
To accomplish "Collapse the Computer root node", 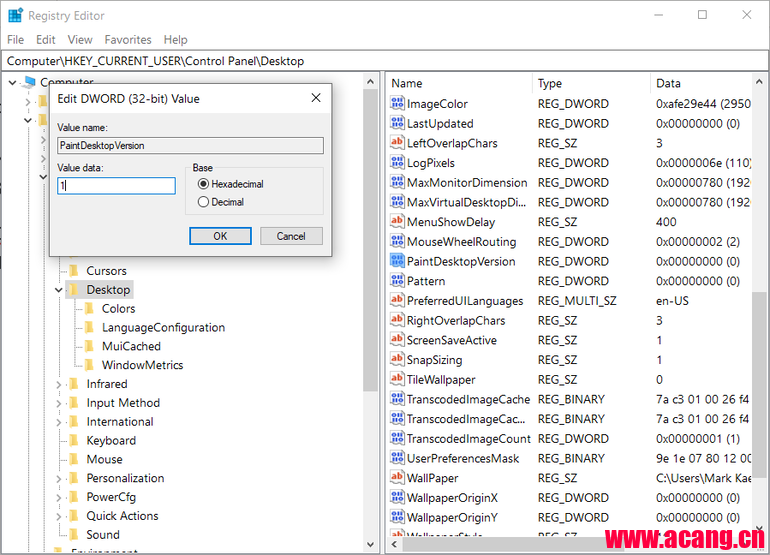I will (12, 83).
